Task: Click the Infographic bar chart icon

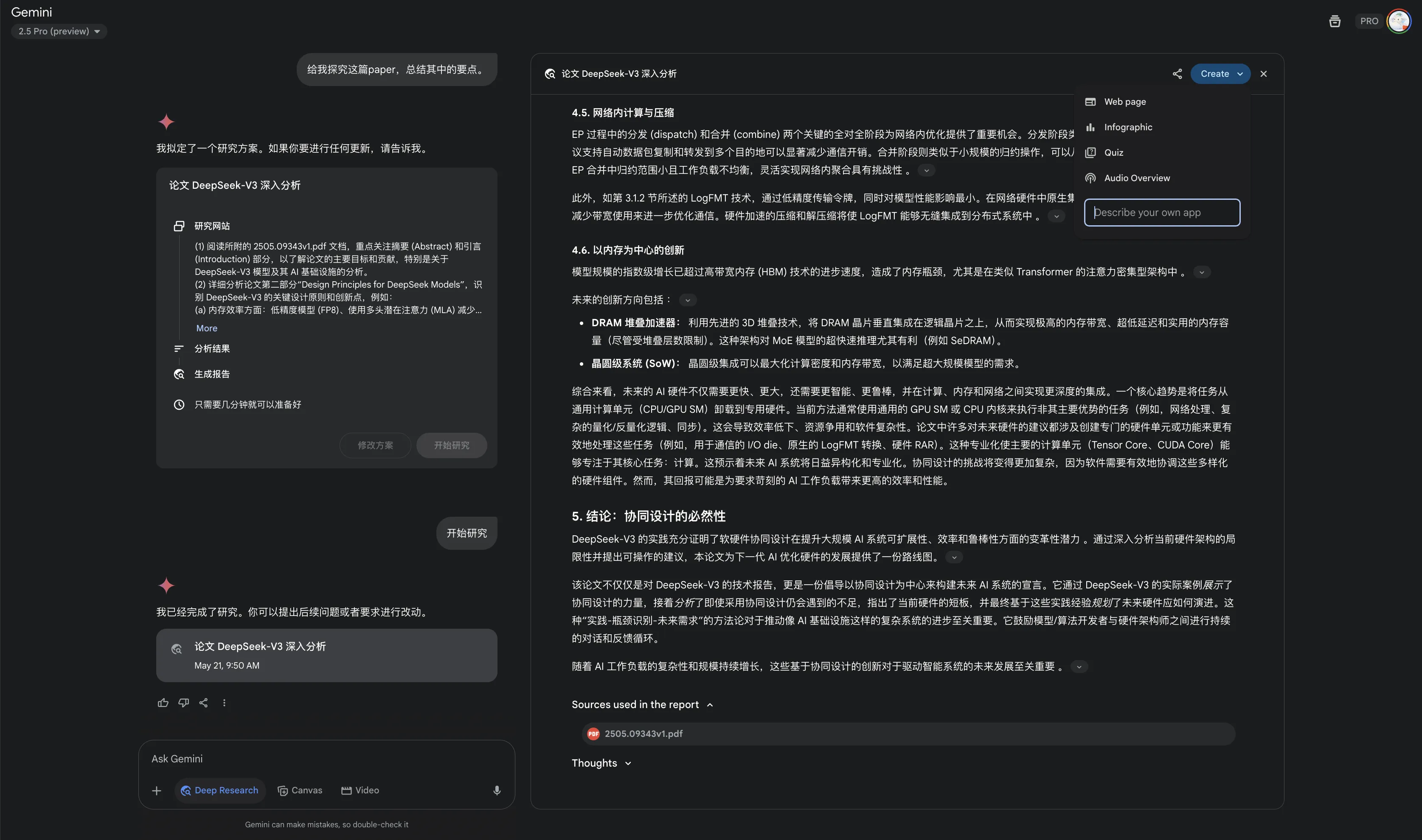Action: point(1090,127)
